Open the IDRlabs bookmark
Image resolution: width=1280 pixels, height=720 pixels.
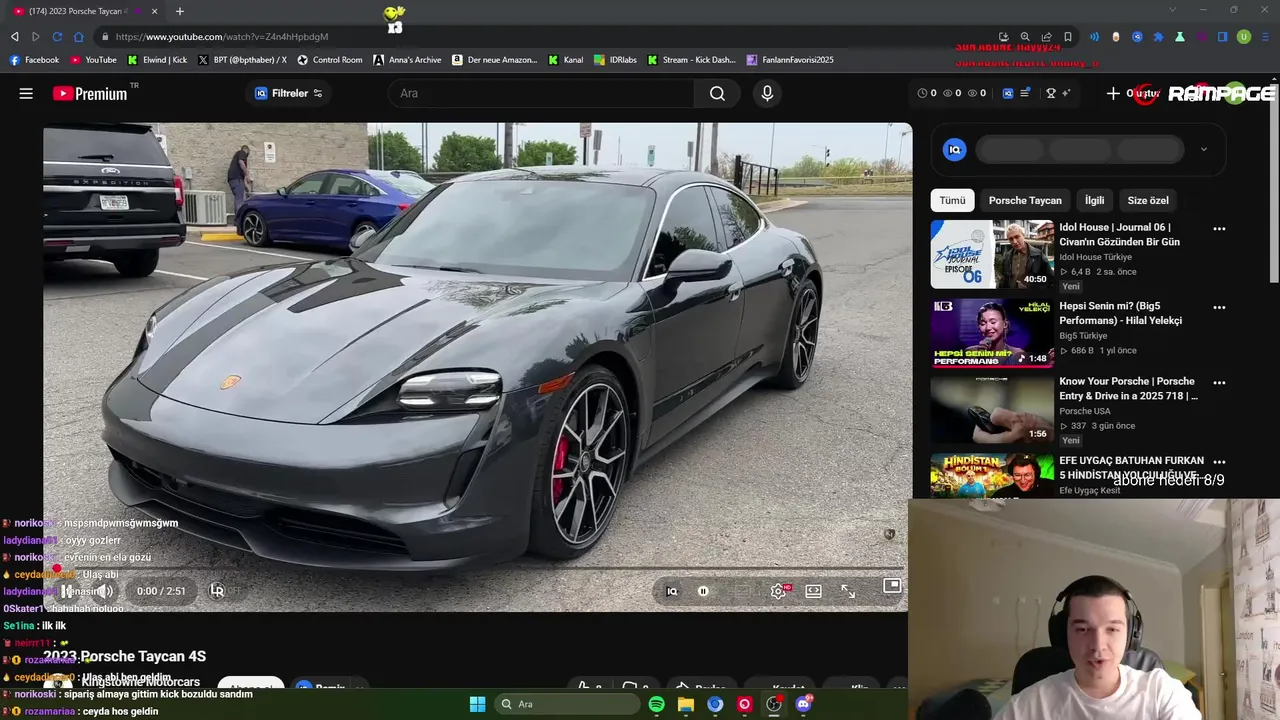point(616,60)
